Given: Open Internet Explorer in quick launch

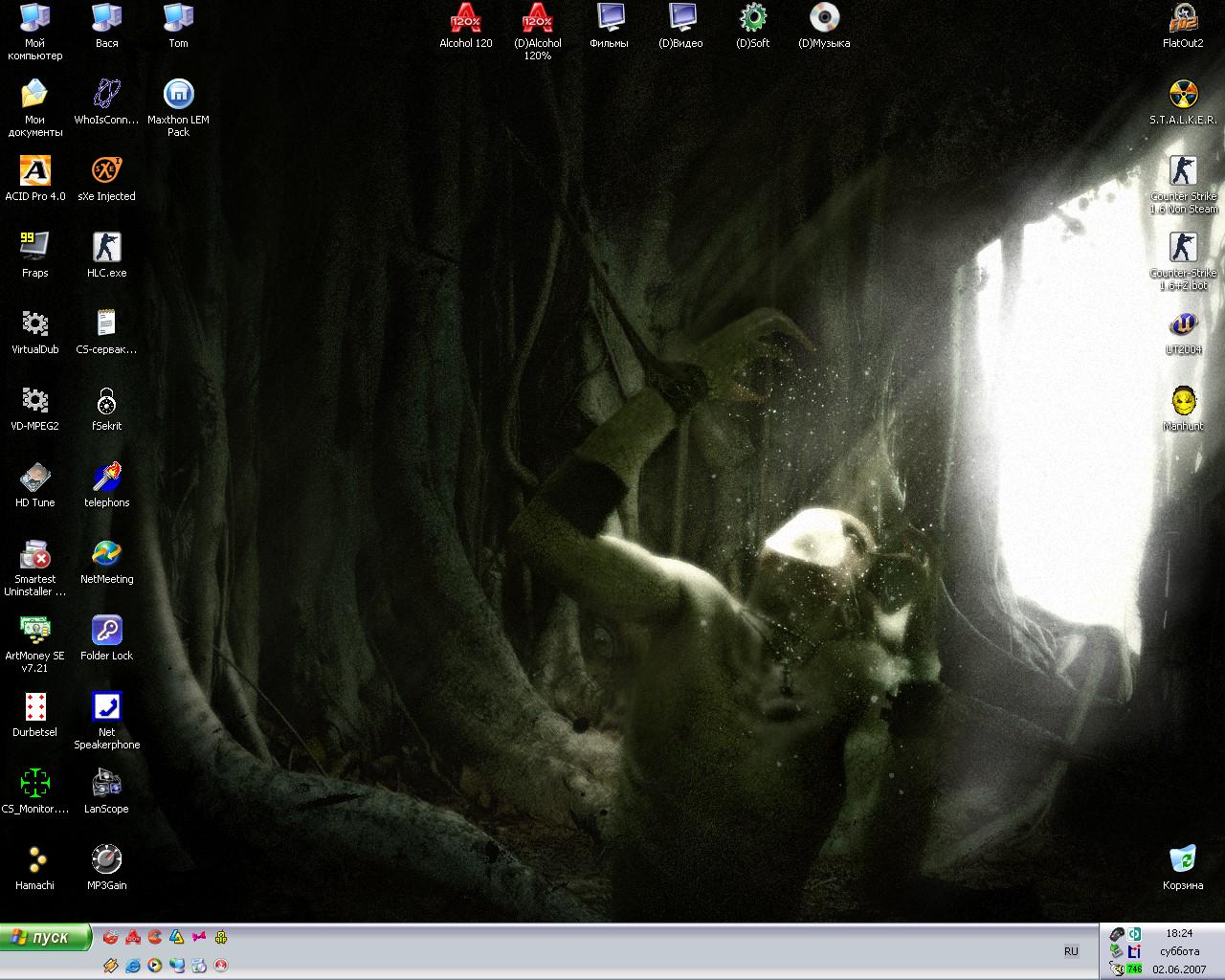Looking at the screenshot, I should (x=132, y=966).
